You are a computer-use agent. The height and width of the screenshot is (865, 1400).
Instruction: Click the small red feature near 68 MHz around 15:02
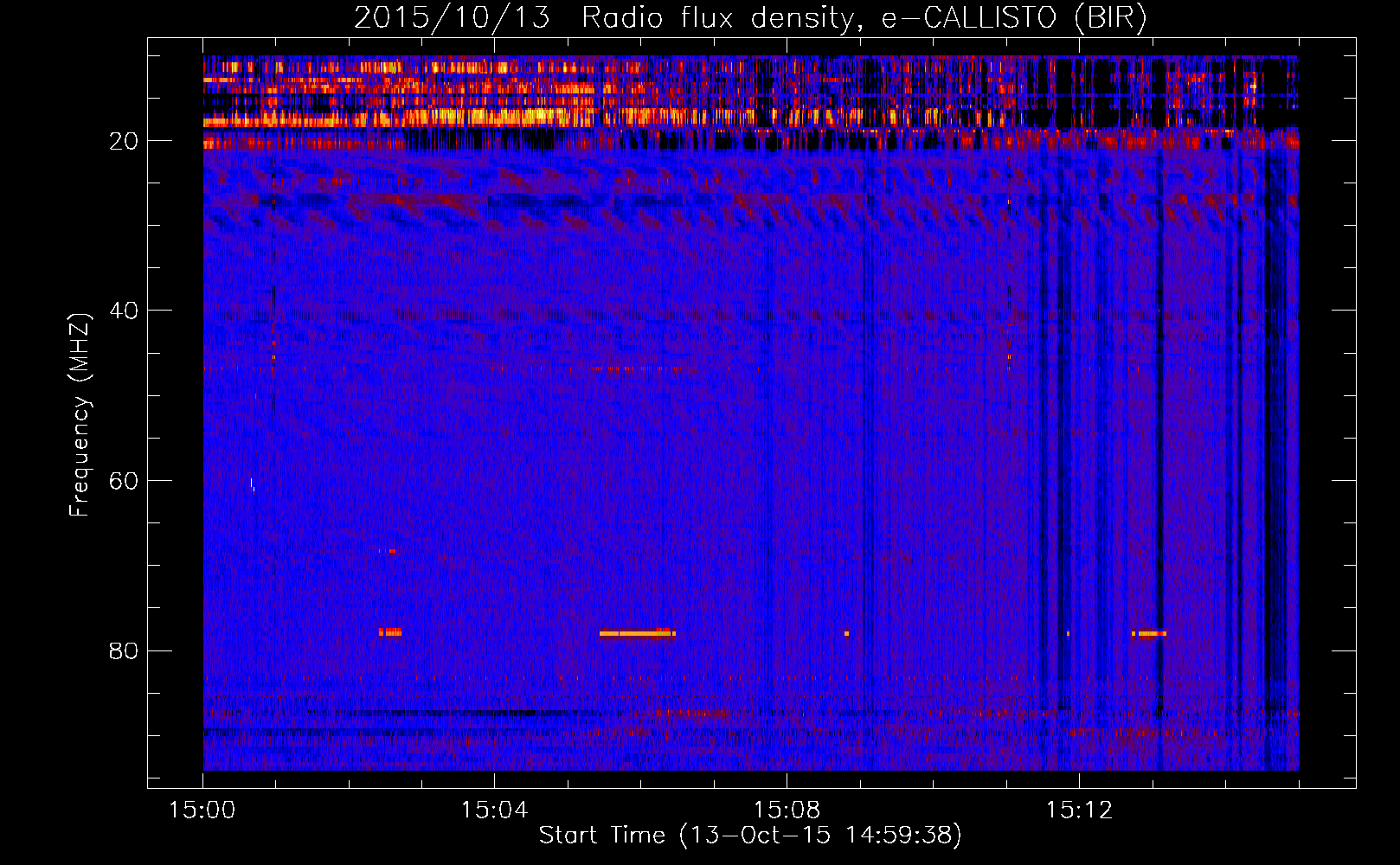coord(388,551)
